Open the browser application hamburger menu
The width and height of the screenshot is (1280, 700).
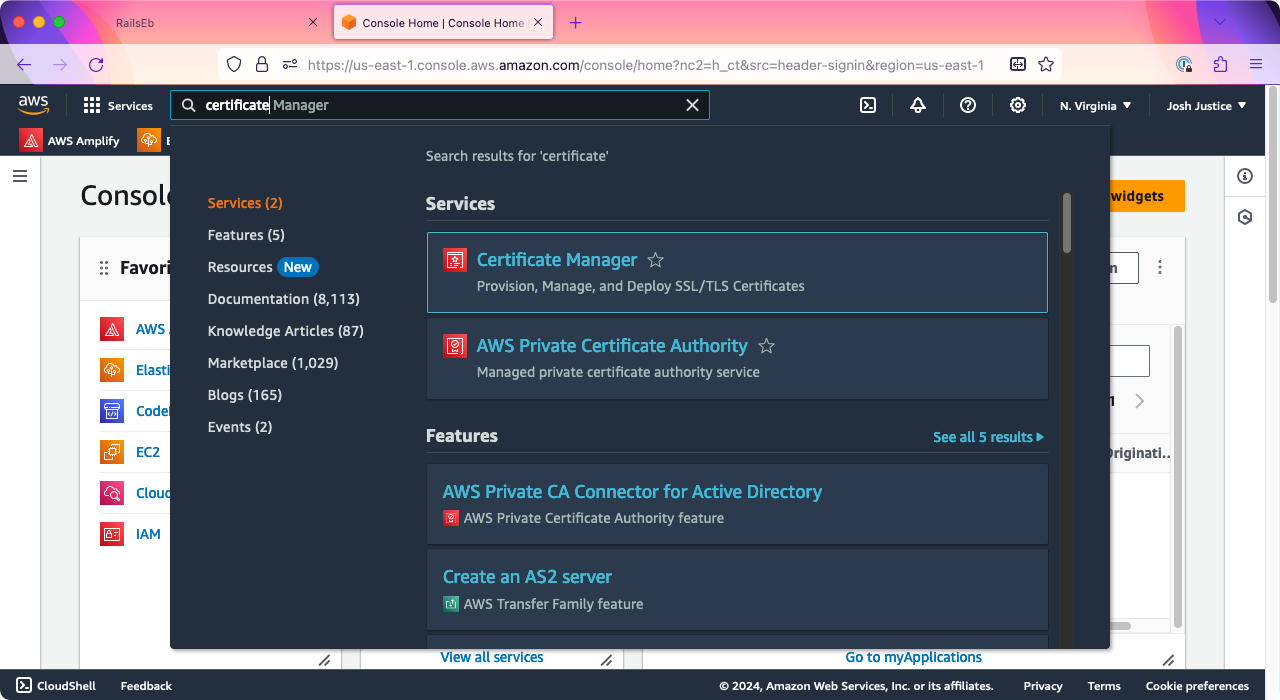tap(1256, 64)
